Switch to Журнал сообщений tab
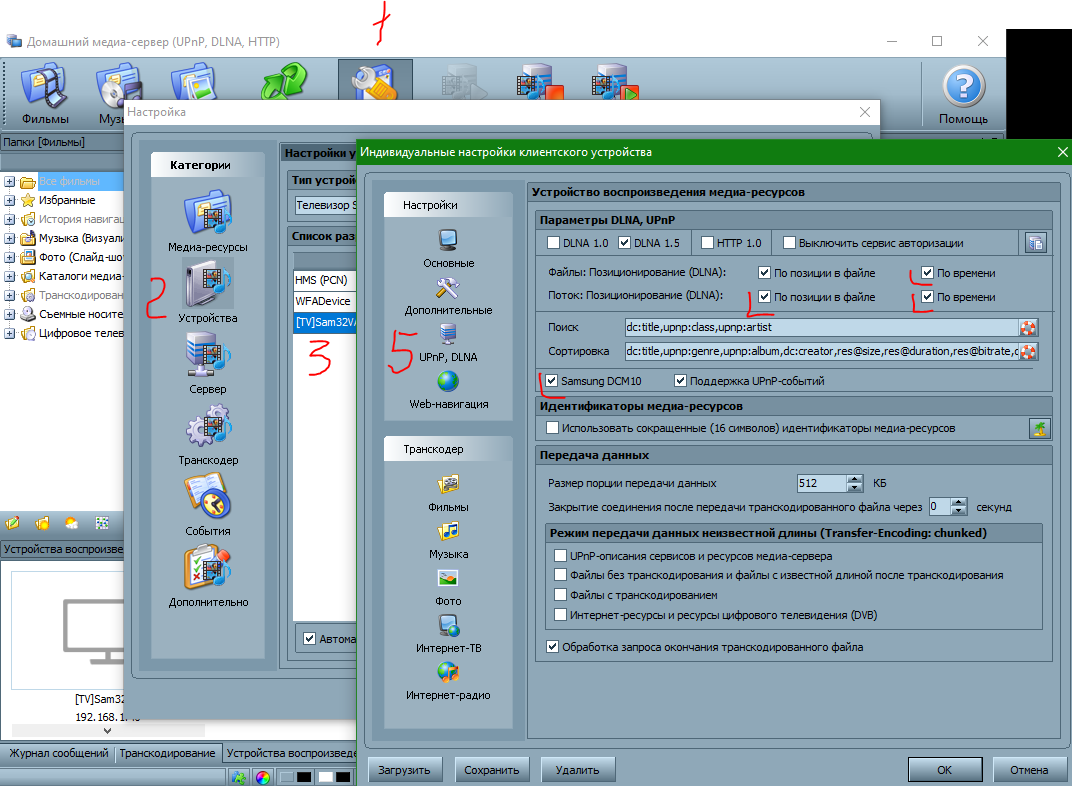 56,753
